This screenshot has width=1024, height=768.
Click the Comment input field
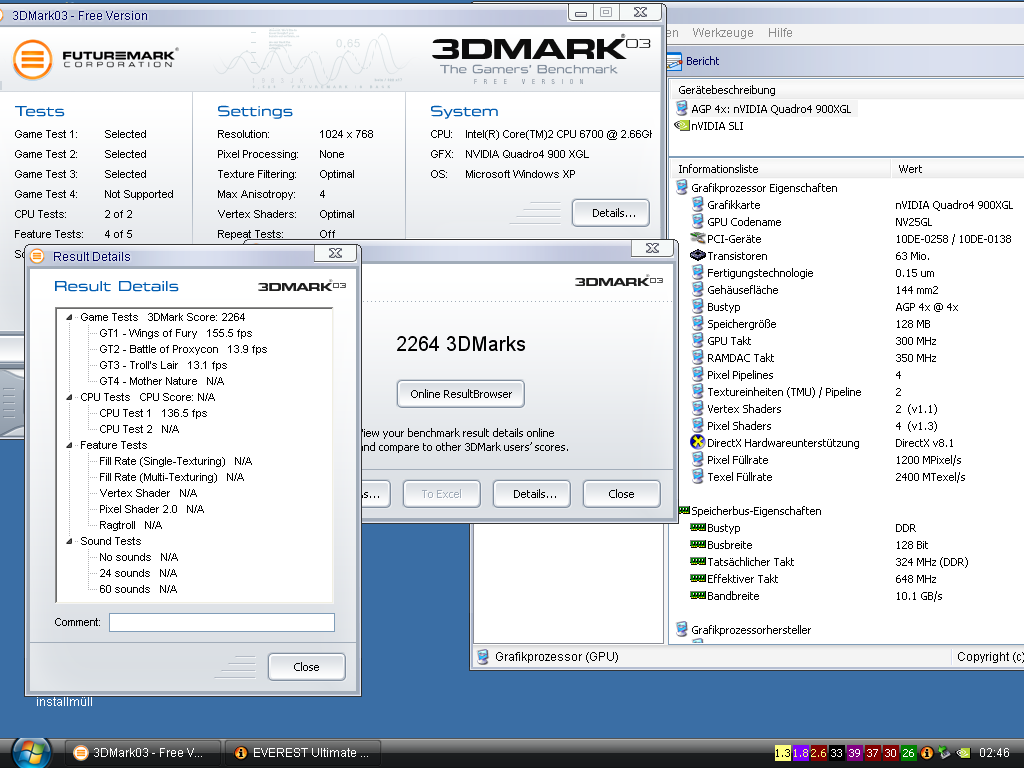(222, 622)
